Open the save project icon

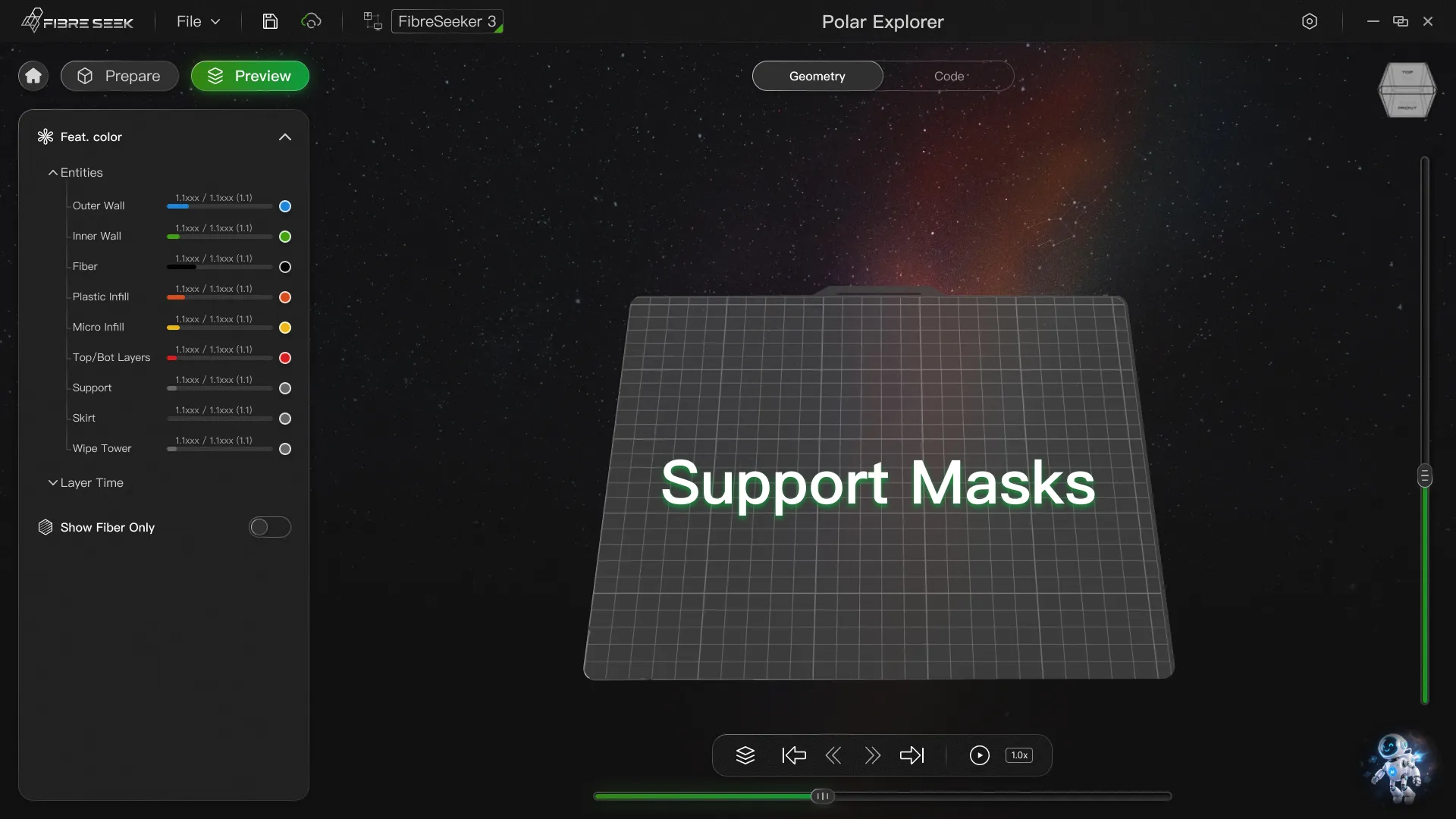point(270,21)
